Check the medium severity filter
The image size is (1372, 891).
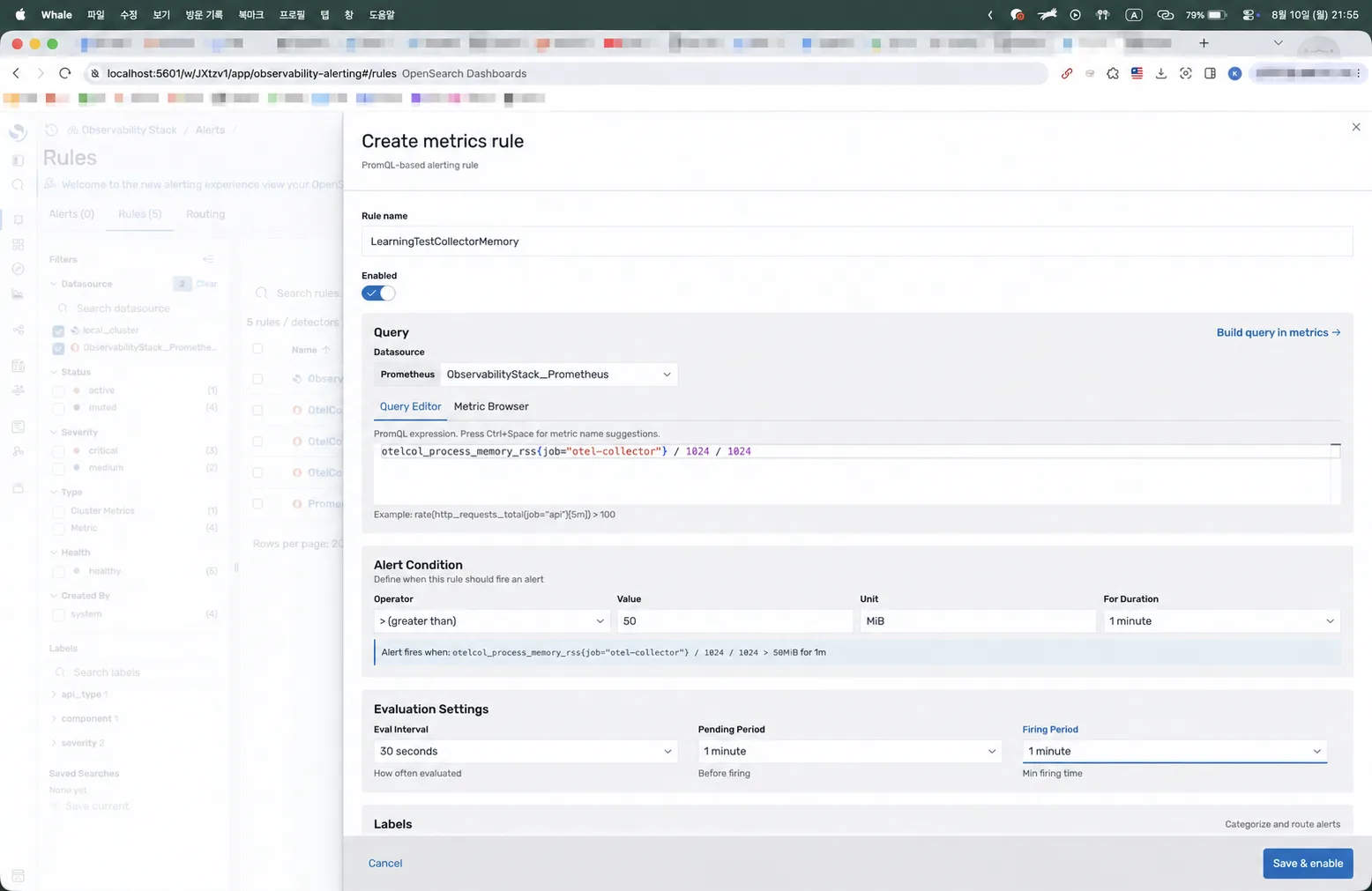coord(58,468)
